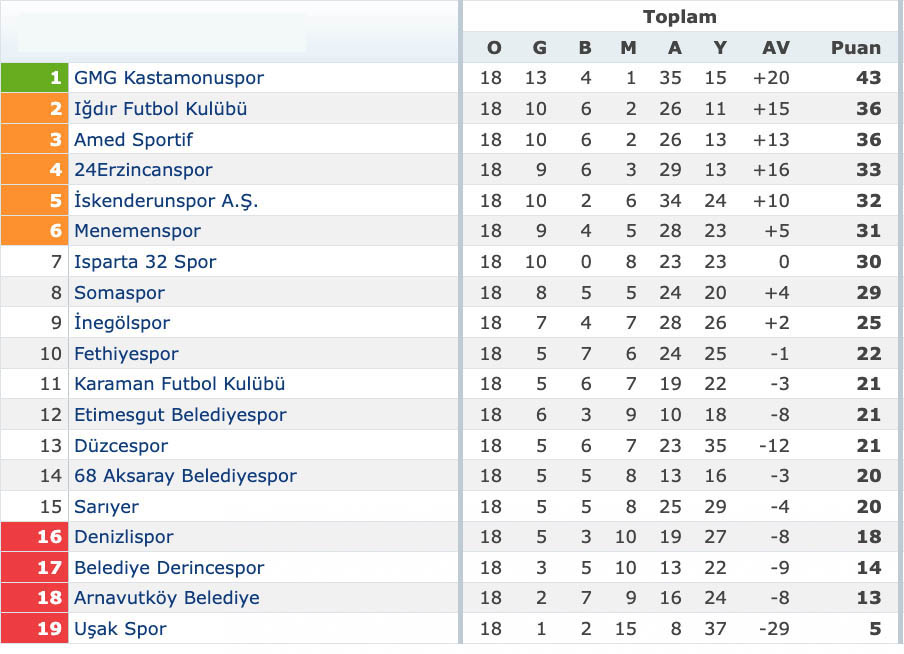This screenshot has width=904, height=654.
Task: Open 68 Aksaray Belediyespor page
Action: [185, 476]
